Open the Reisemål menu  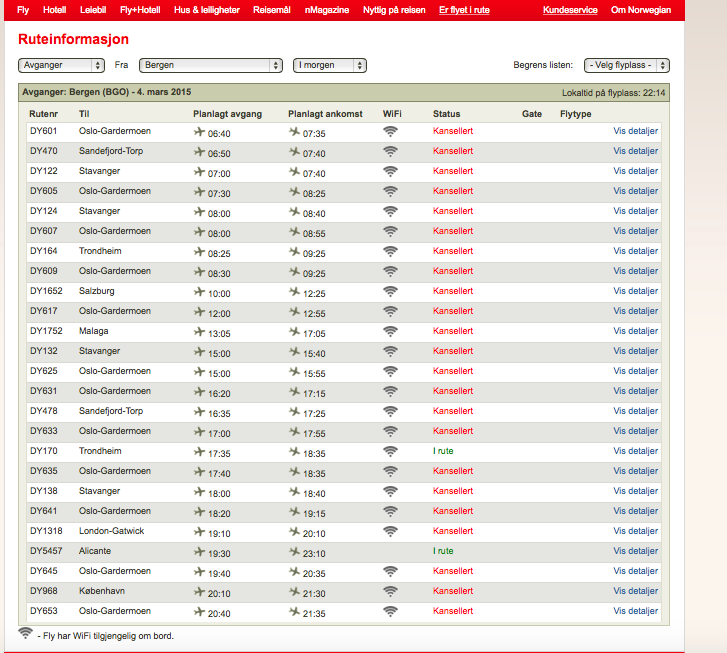click(272, 10)
